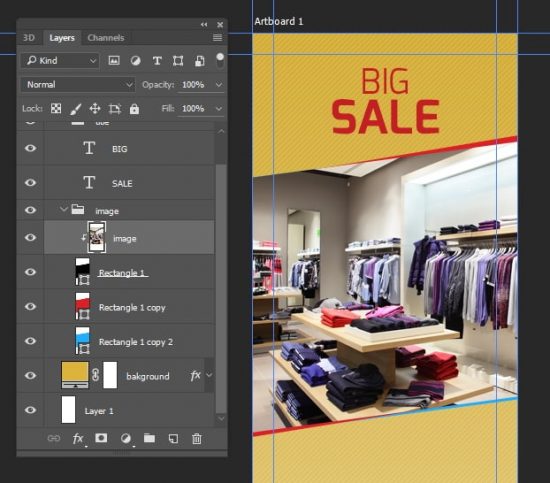Click red Rectangle 1 copy thumbnail
The width and height of the screenshot is (550, 483).
82,306
